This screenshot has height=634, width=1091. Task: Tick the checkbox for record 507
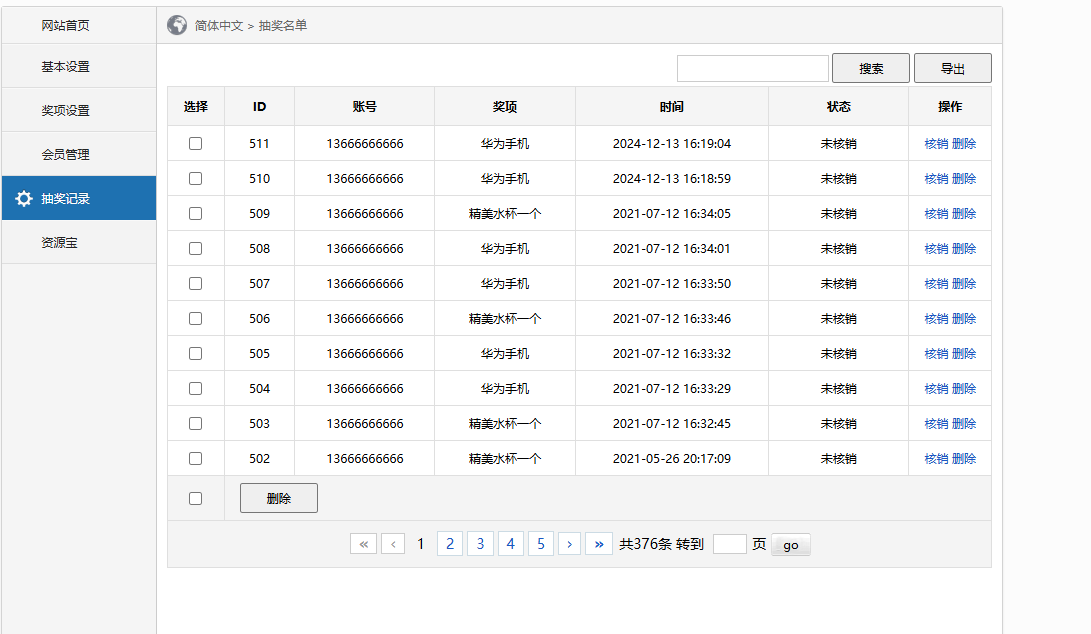[196, 283]
